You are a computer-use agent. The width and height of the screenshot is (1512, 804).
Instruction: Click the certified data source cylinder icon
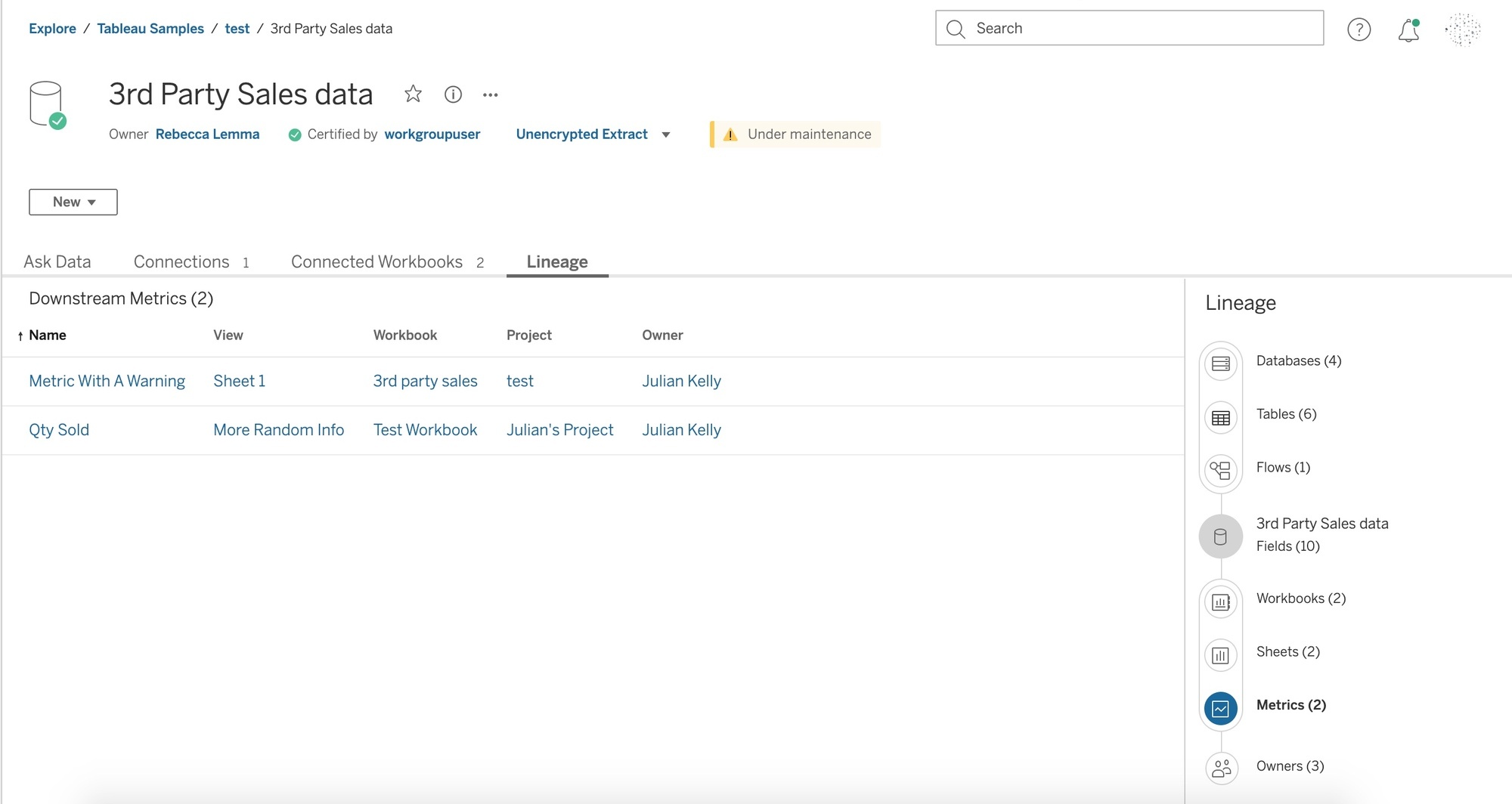click(47, 104)
